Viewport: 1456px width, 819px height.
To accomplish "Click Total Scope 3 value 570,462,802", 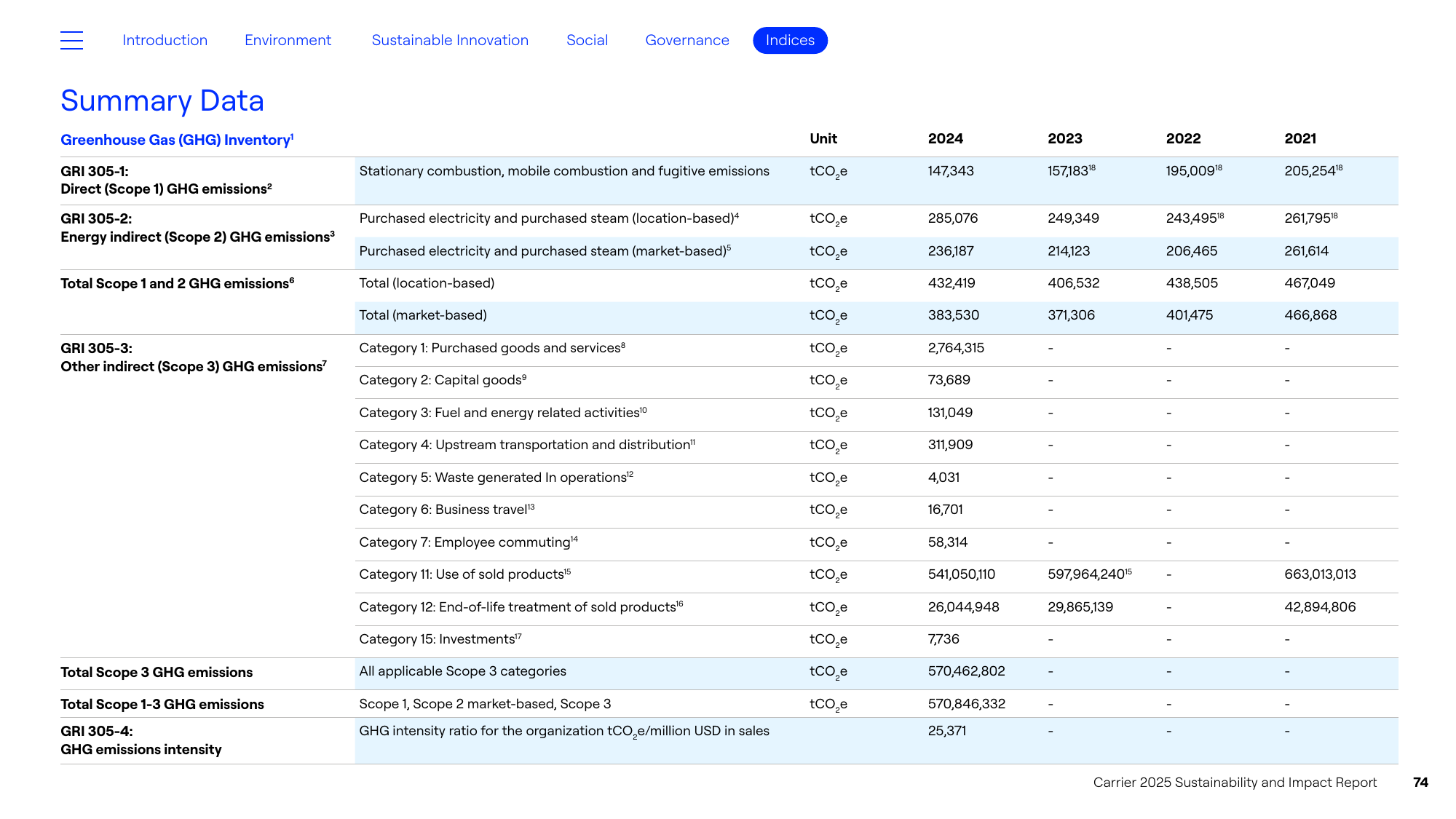I will click(966, 671).
